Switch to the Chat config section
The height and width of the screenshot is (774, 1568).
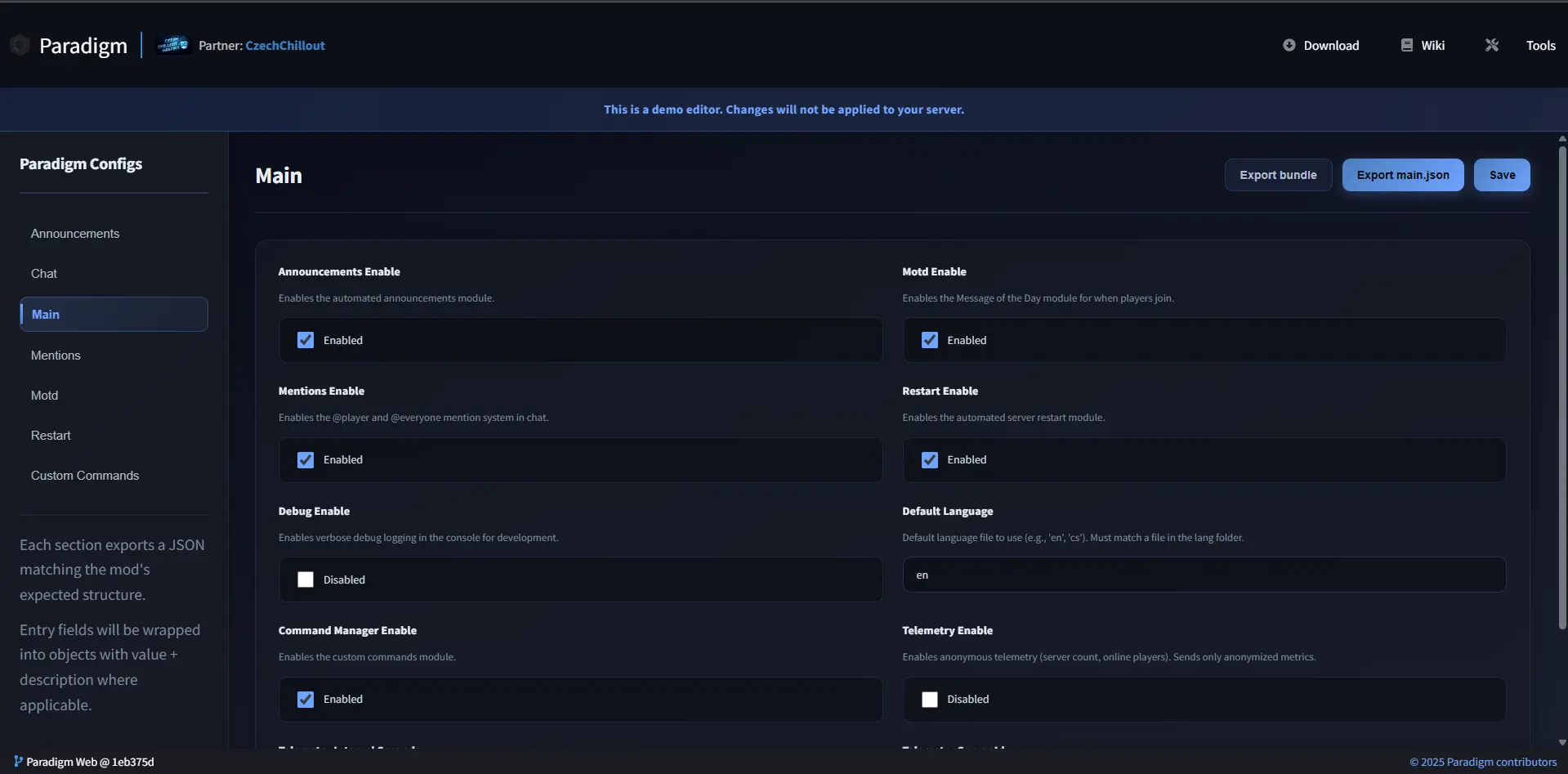(x=44, y=274)
